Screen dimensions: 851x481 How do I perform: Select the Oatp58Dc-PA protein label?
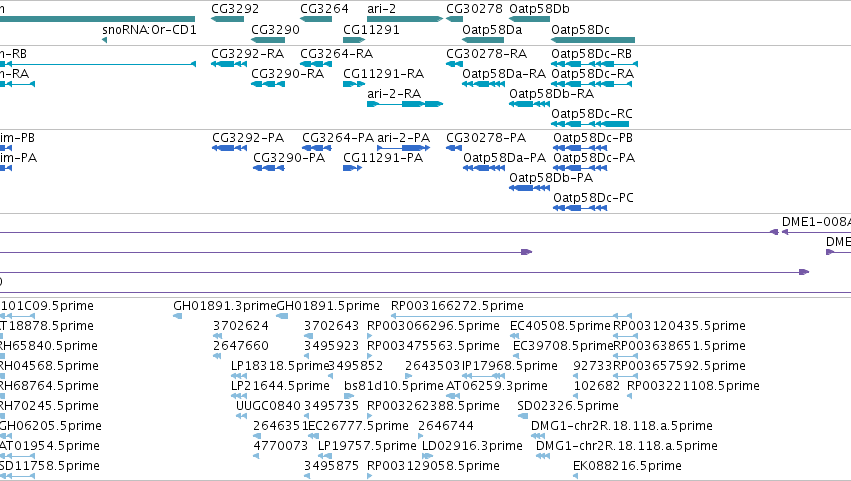click(594, 157)
